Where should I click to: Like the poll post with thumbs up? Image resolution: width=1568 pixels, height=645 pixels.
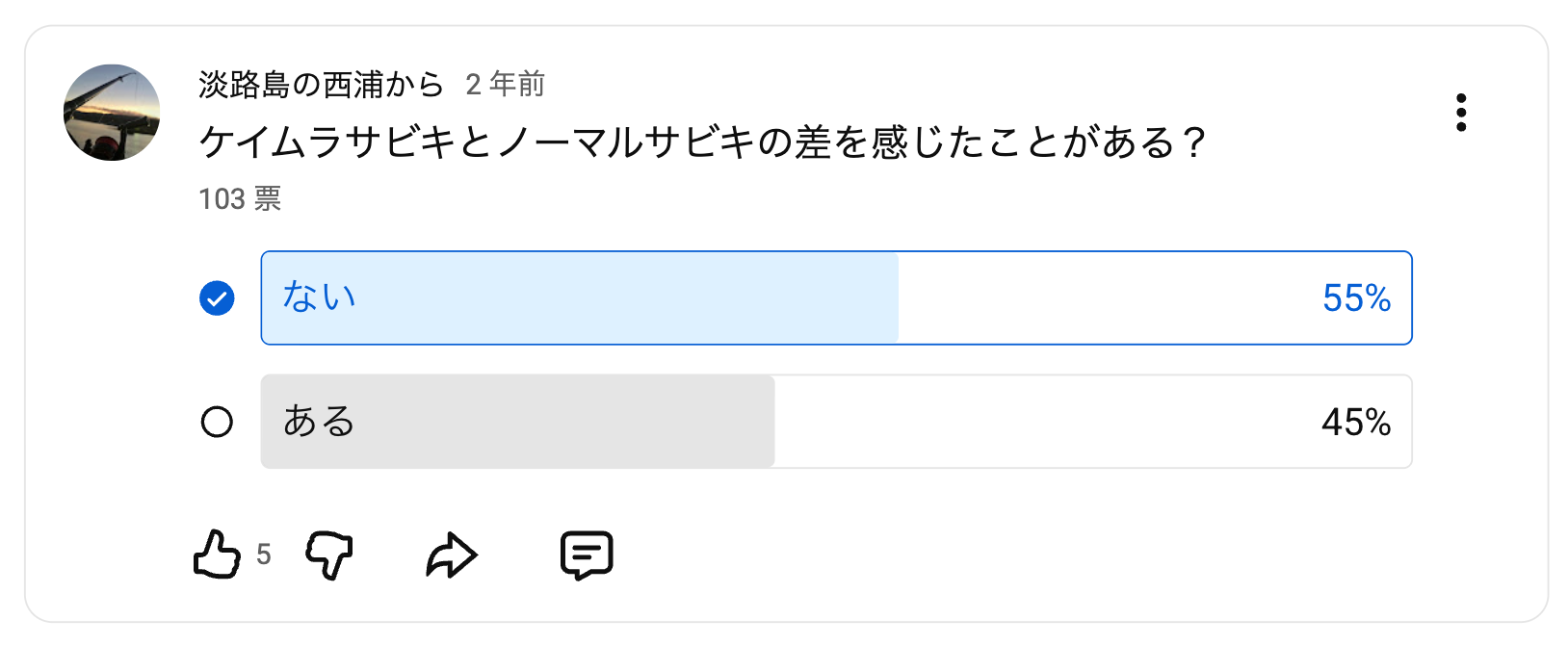(217, 555)
